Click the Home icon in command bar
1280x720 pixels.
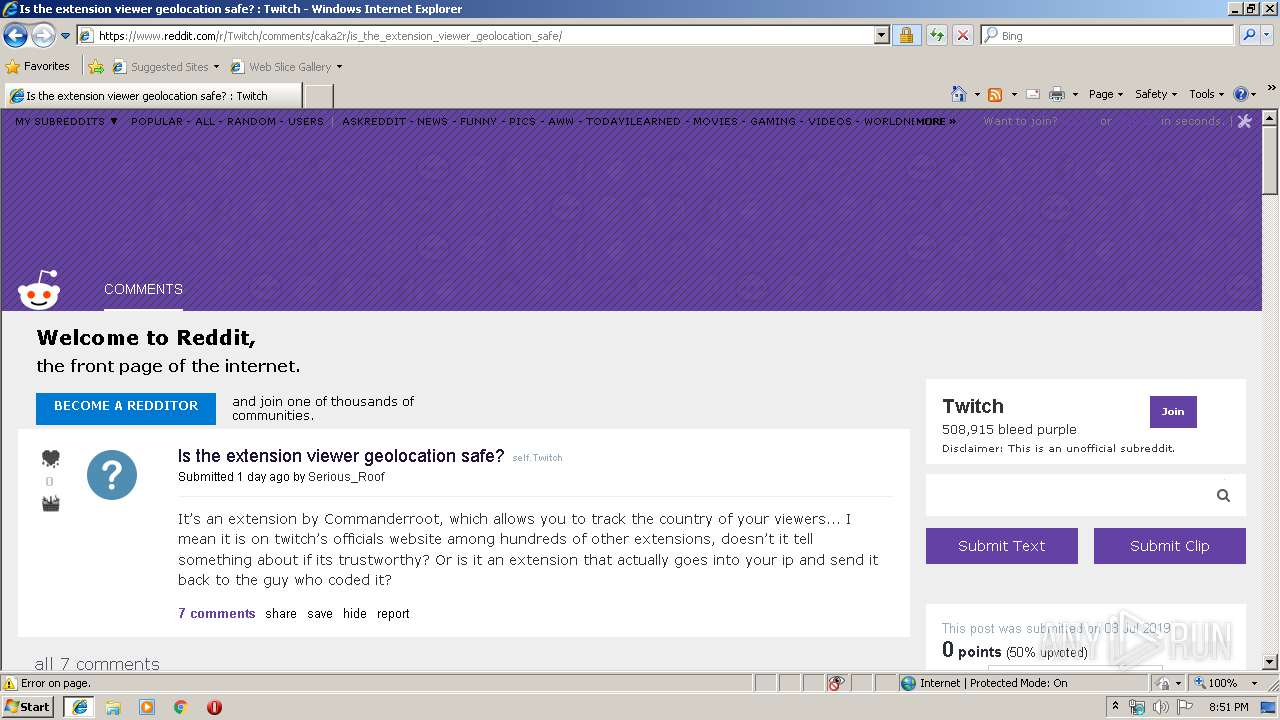(x=959, y=94)
